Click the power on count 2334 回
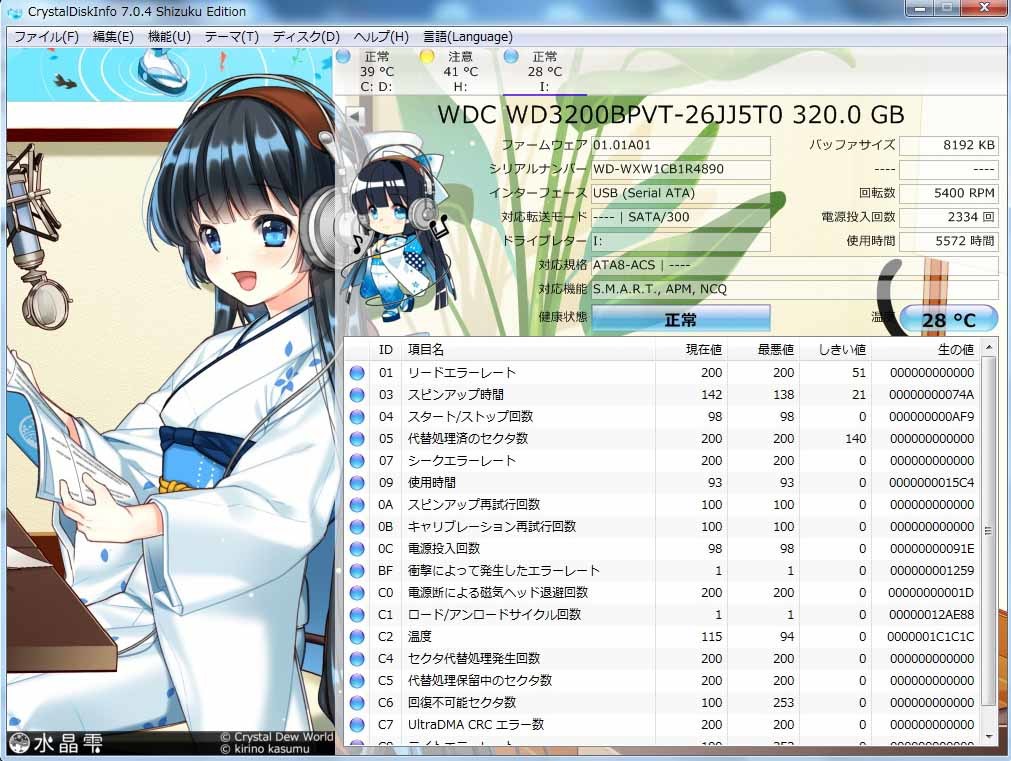 (948, 217)
